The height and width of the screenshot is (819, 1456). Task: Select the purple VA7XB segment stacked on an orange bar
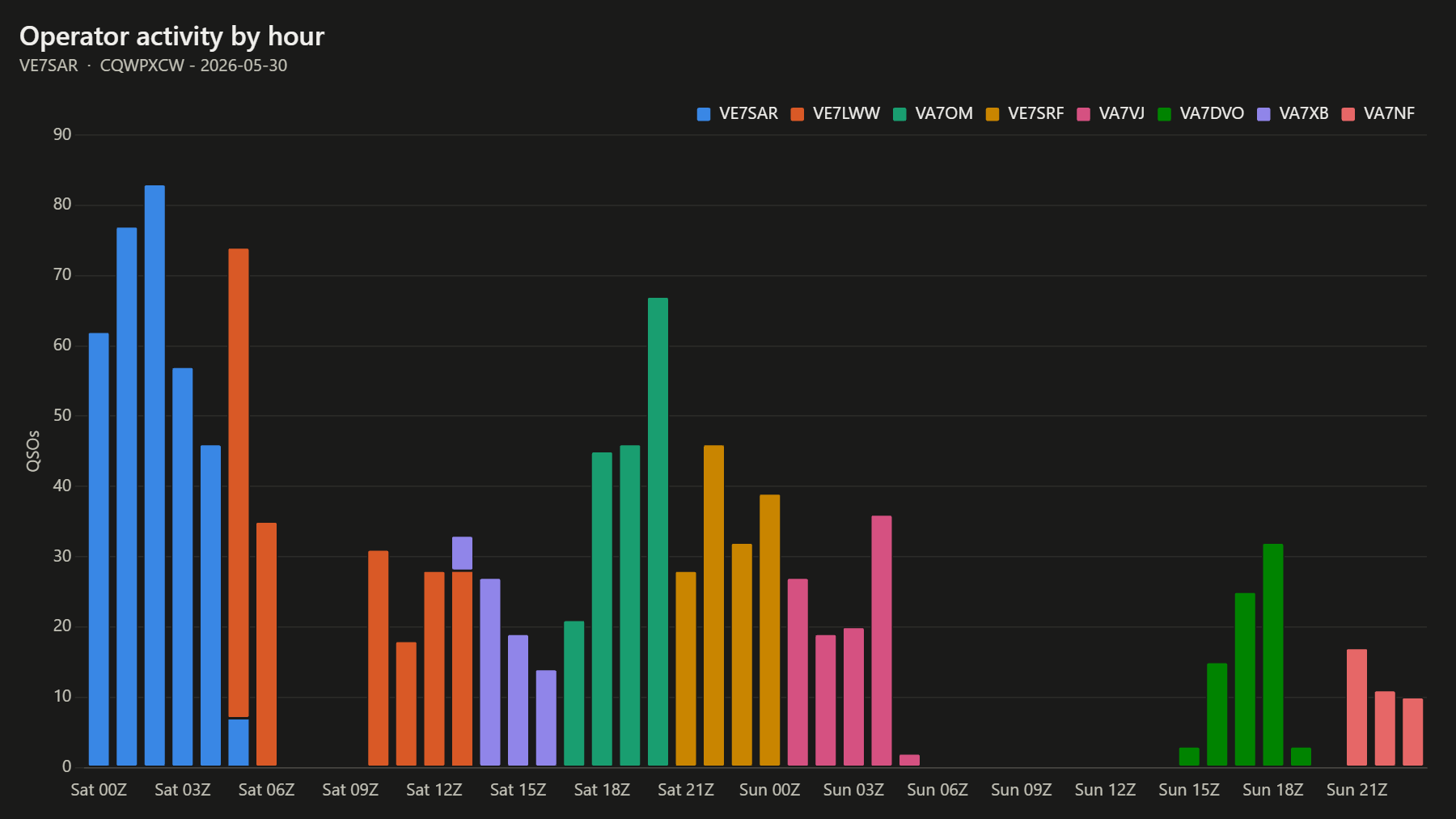(462, 553)
